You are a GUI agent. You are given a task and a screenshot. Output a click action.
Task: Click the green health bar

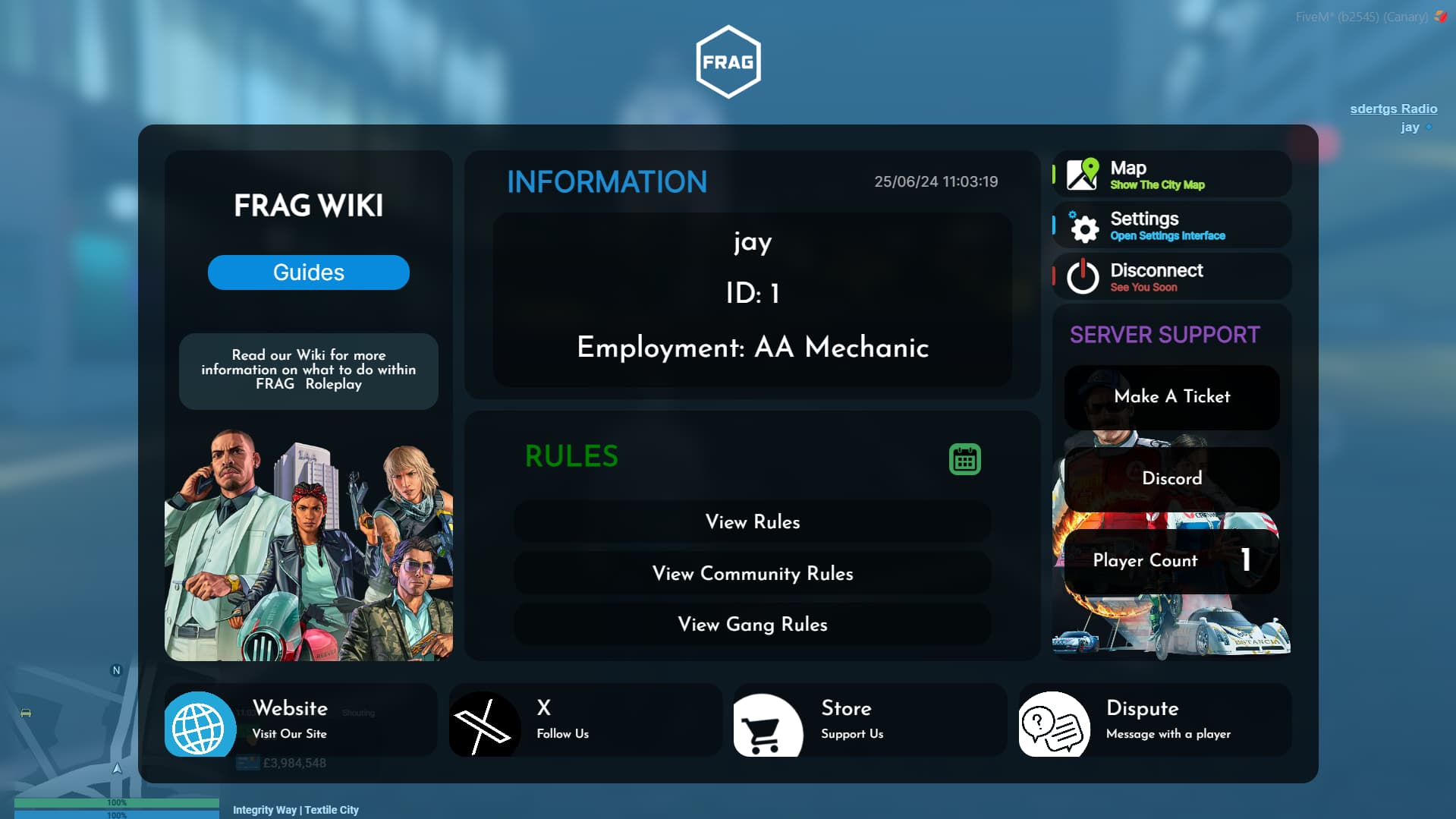click(117, 802)
